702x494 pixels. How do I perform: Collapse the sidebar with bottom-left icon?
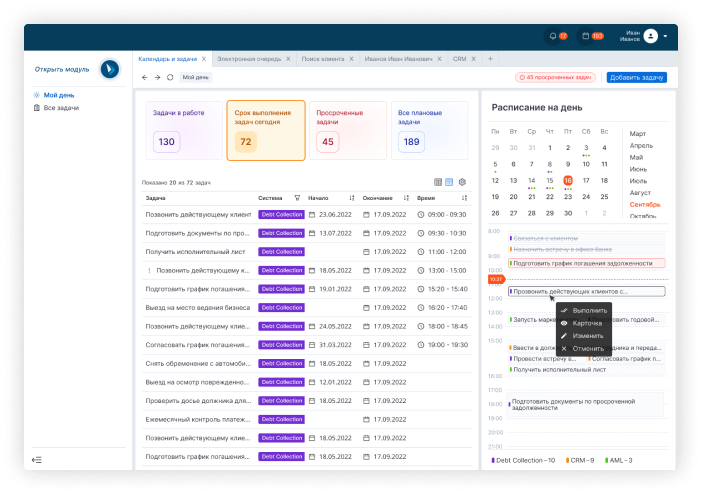click(x=37, y=460)
